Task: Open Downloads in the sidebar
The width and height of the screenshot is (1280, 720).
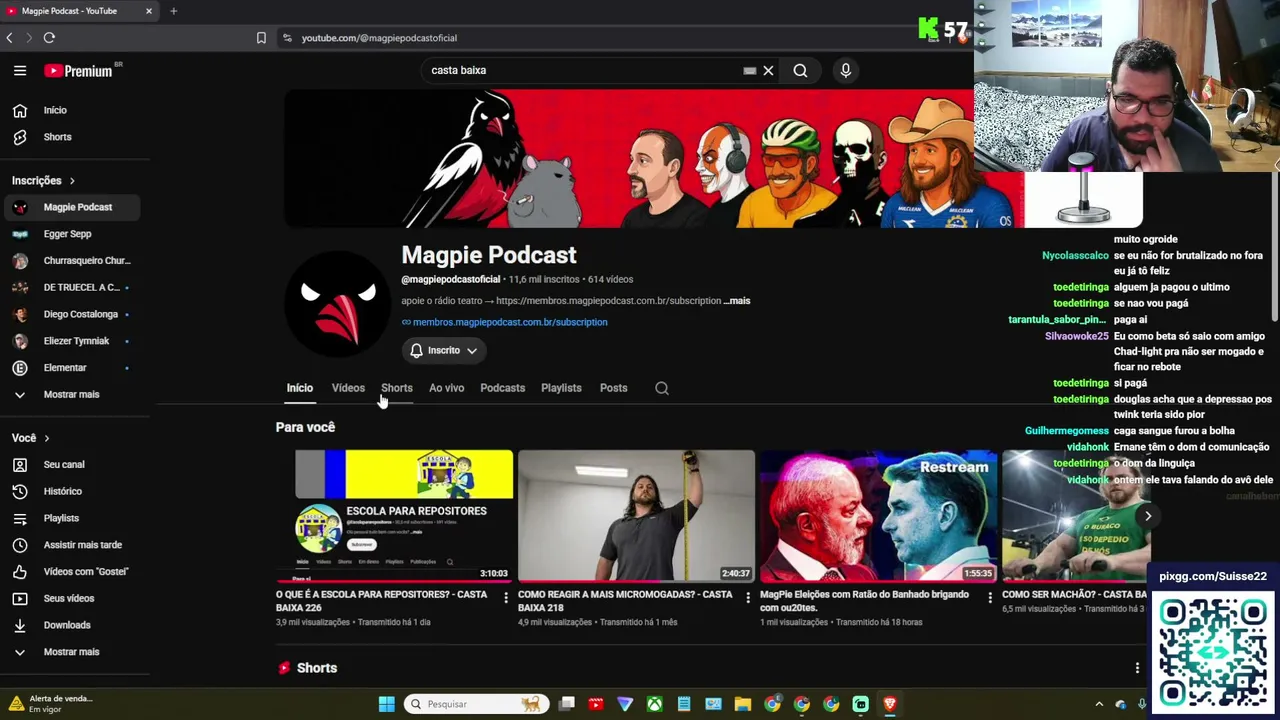Action: point(70,625)
